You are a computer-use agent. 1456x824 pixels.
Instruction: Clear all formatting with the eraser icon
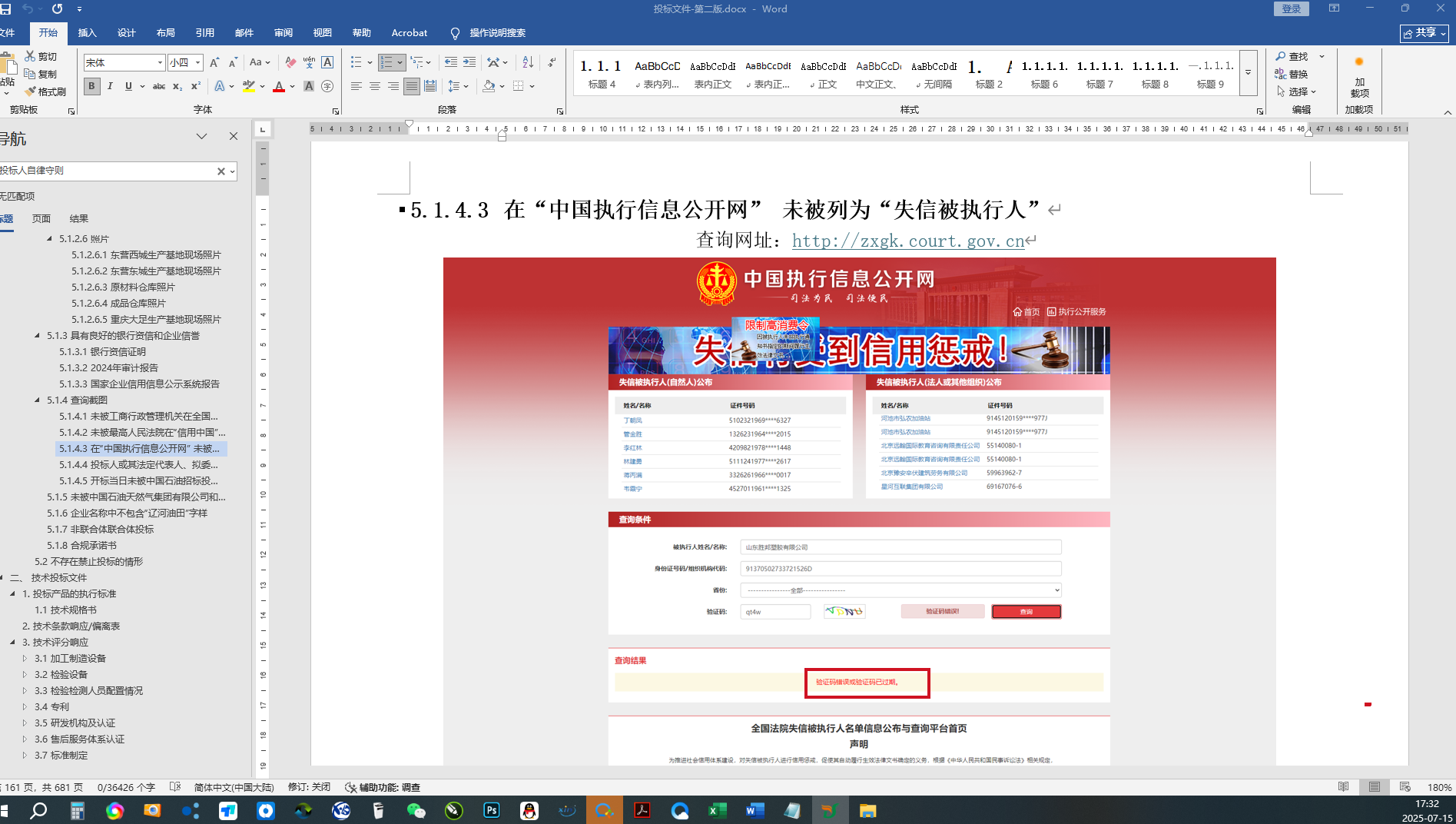pos(290,62)
